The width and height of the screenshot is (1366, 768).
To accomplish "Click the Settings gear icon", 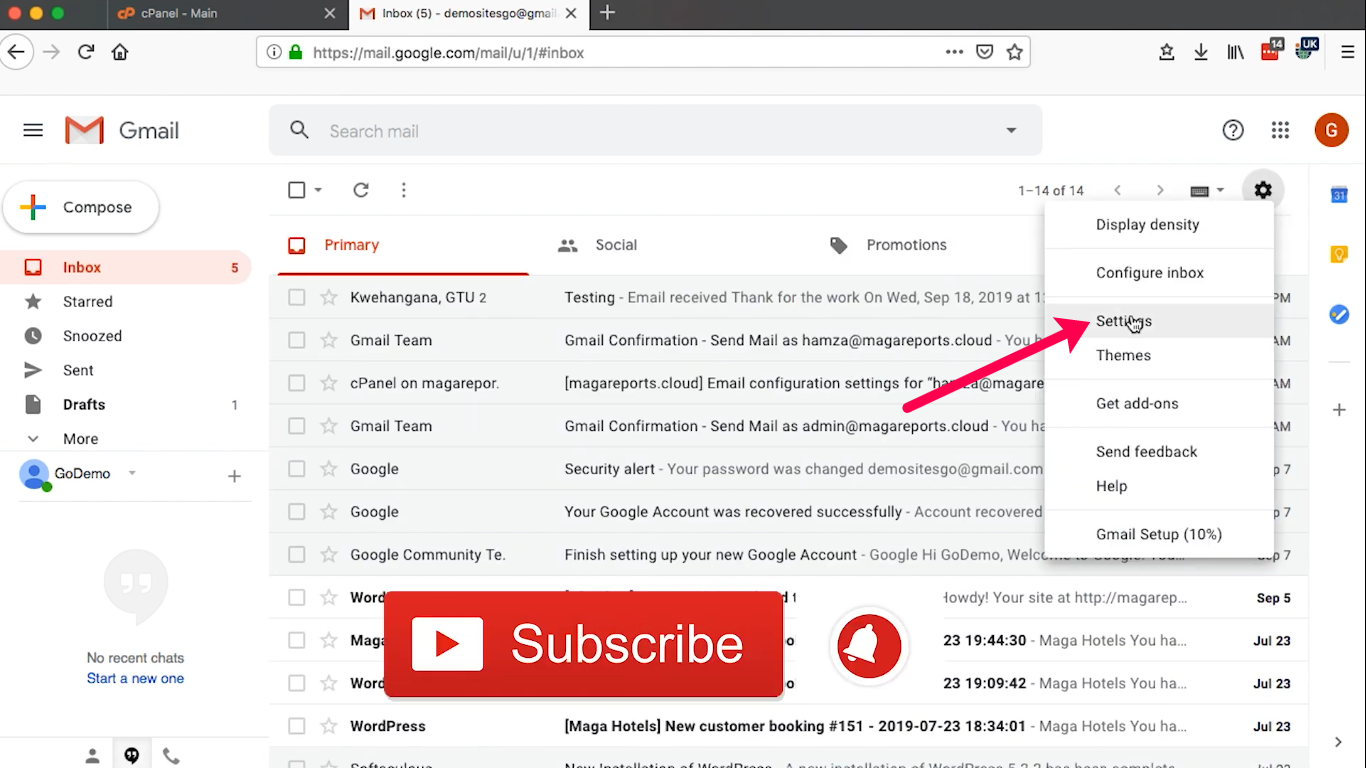I will point(1263,190).
